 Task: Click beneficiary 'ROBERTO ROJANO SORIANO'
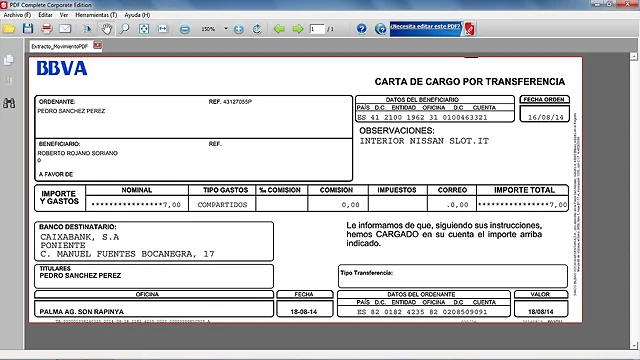click(x=78, y=153)
